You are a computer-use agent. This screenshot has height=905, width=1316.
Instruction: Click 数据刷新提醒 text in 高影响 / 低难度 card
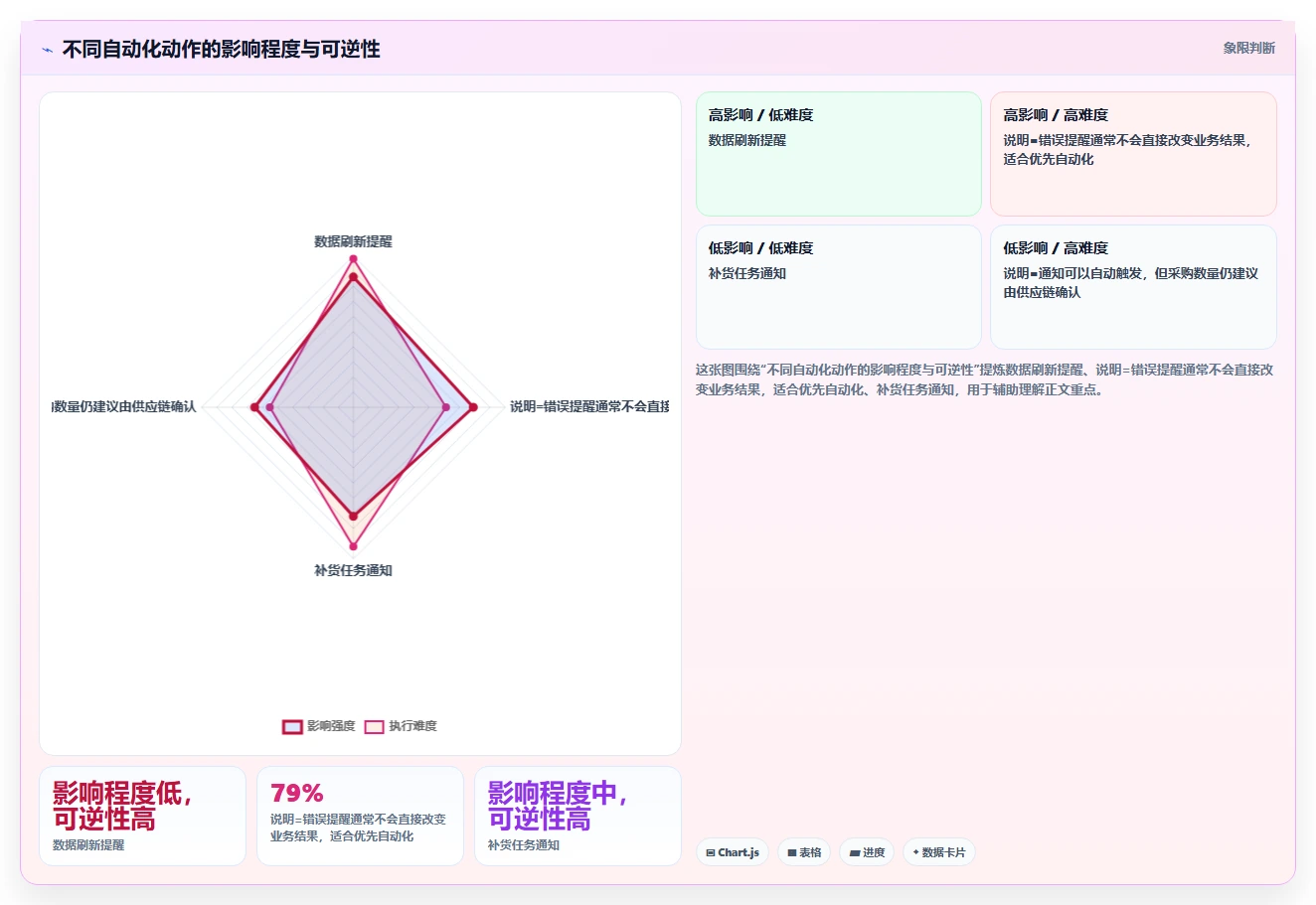pos(746,140)
